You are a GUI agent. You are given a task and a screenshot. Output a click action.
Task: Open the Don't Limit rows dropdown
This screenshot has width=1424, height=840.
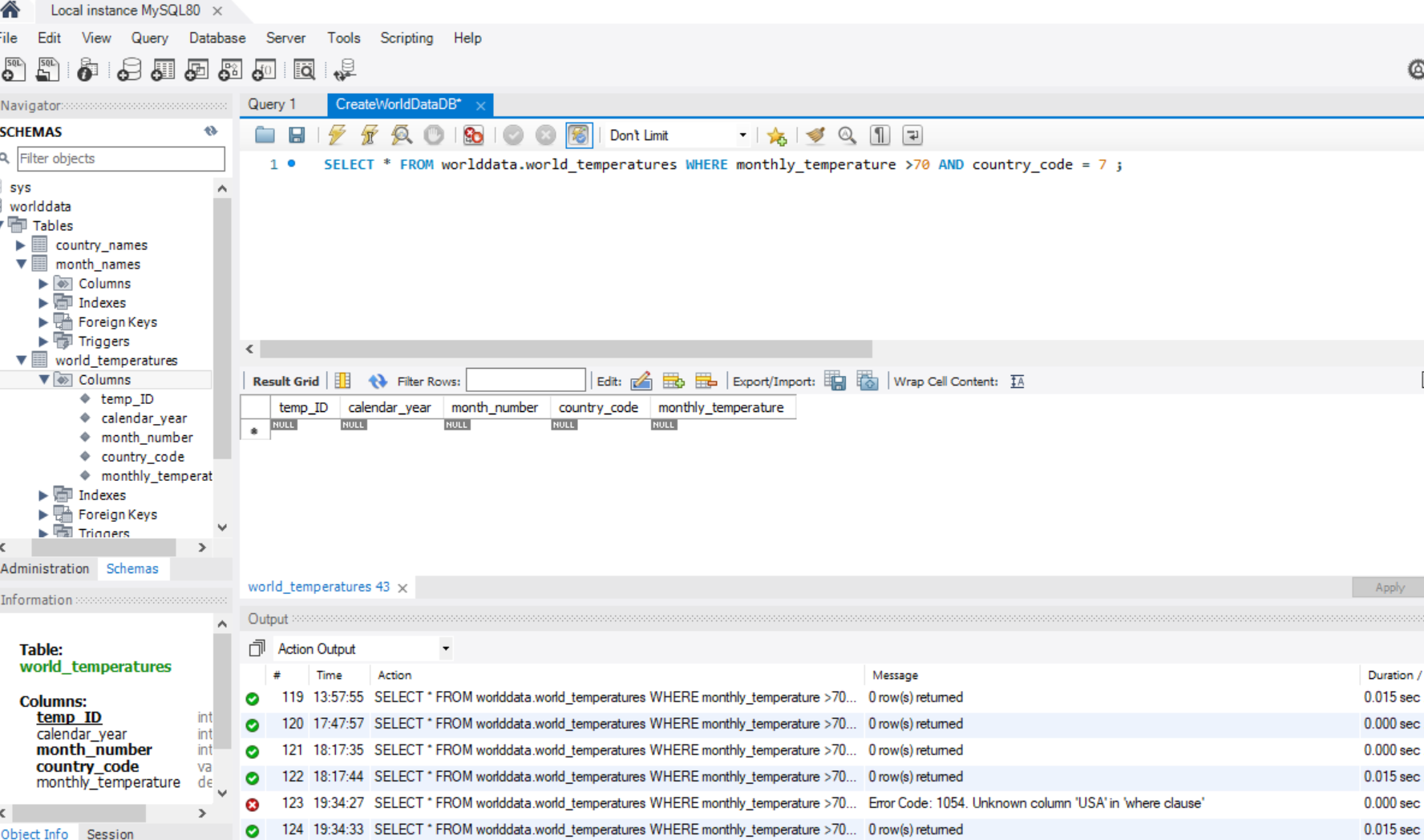click(678, 135)
